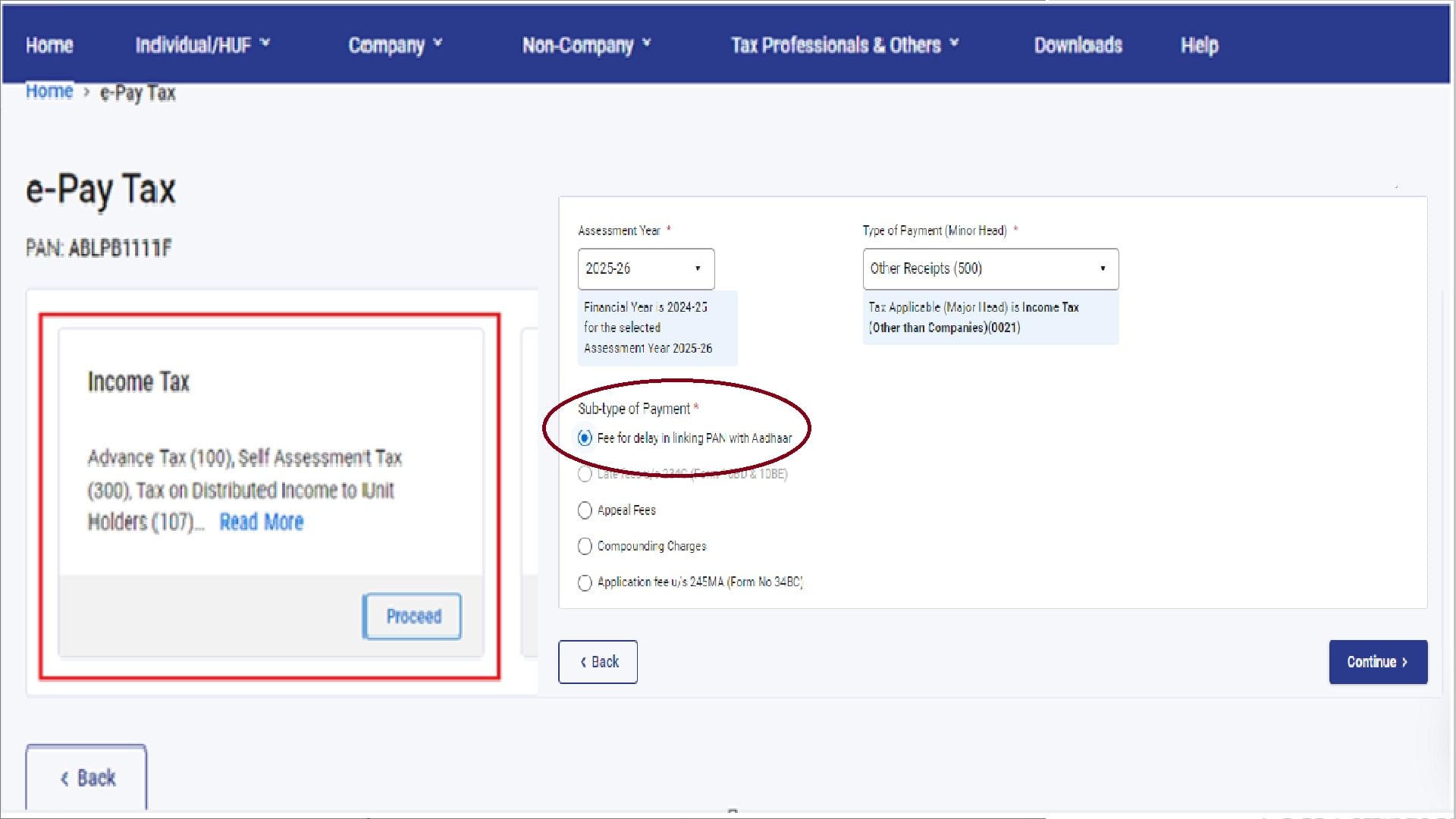
Task: Open the Downloads section
Action: pos(1078,45)
